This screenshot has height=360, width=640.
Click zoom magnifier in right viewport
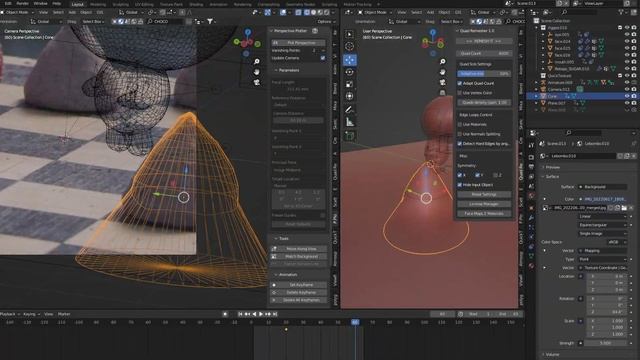pyautogui.click(x=442, y=62)
